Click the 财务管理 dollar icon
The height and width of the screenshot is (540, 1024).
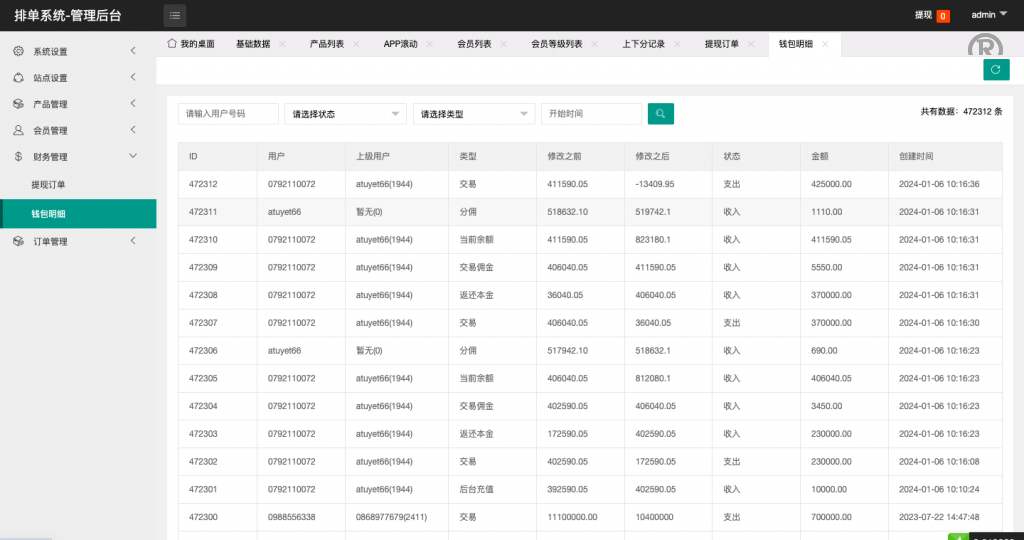[18, 157]
